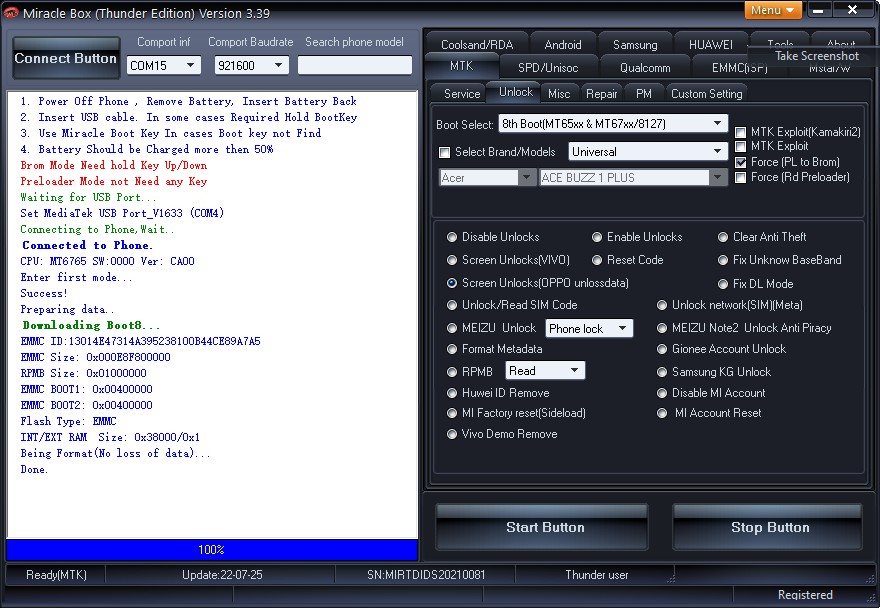Expand the Universal dropdown

pyautogui.click(x=648, y=152)
